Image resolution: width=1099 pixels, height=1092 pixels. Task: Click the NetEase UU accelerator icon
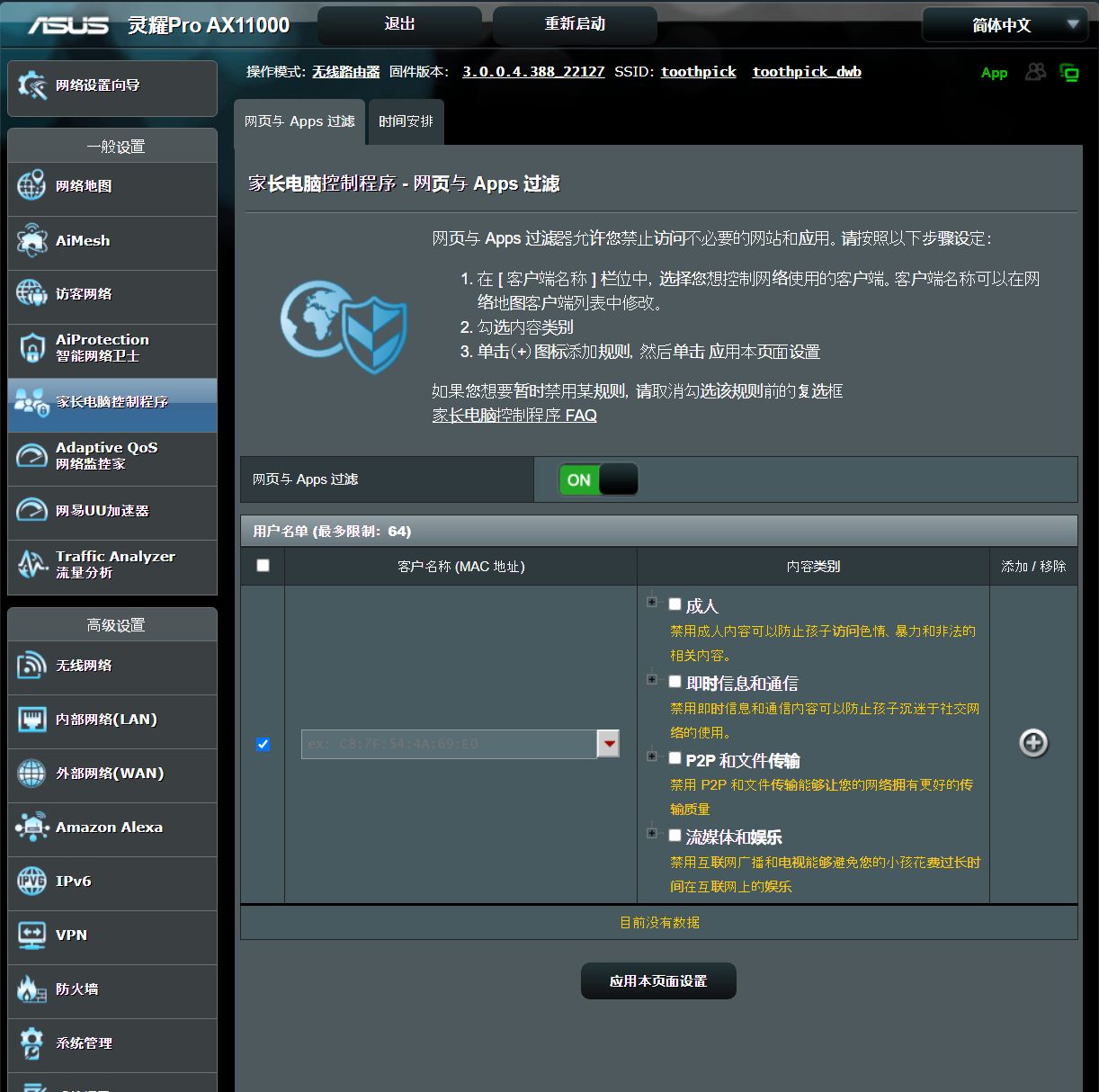[31, 510]
